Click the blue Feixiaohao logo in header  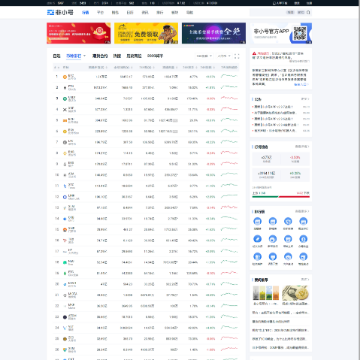click(x=60, y=12)
